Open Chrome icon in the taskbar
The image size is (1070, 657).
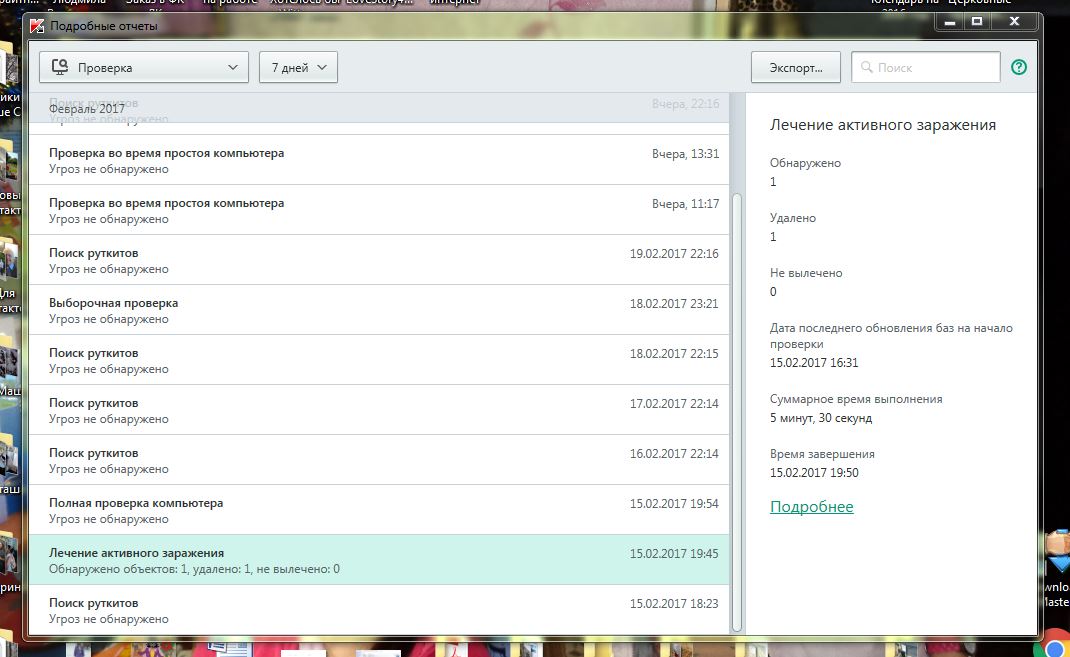(1054, 646)
